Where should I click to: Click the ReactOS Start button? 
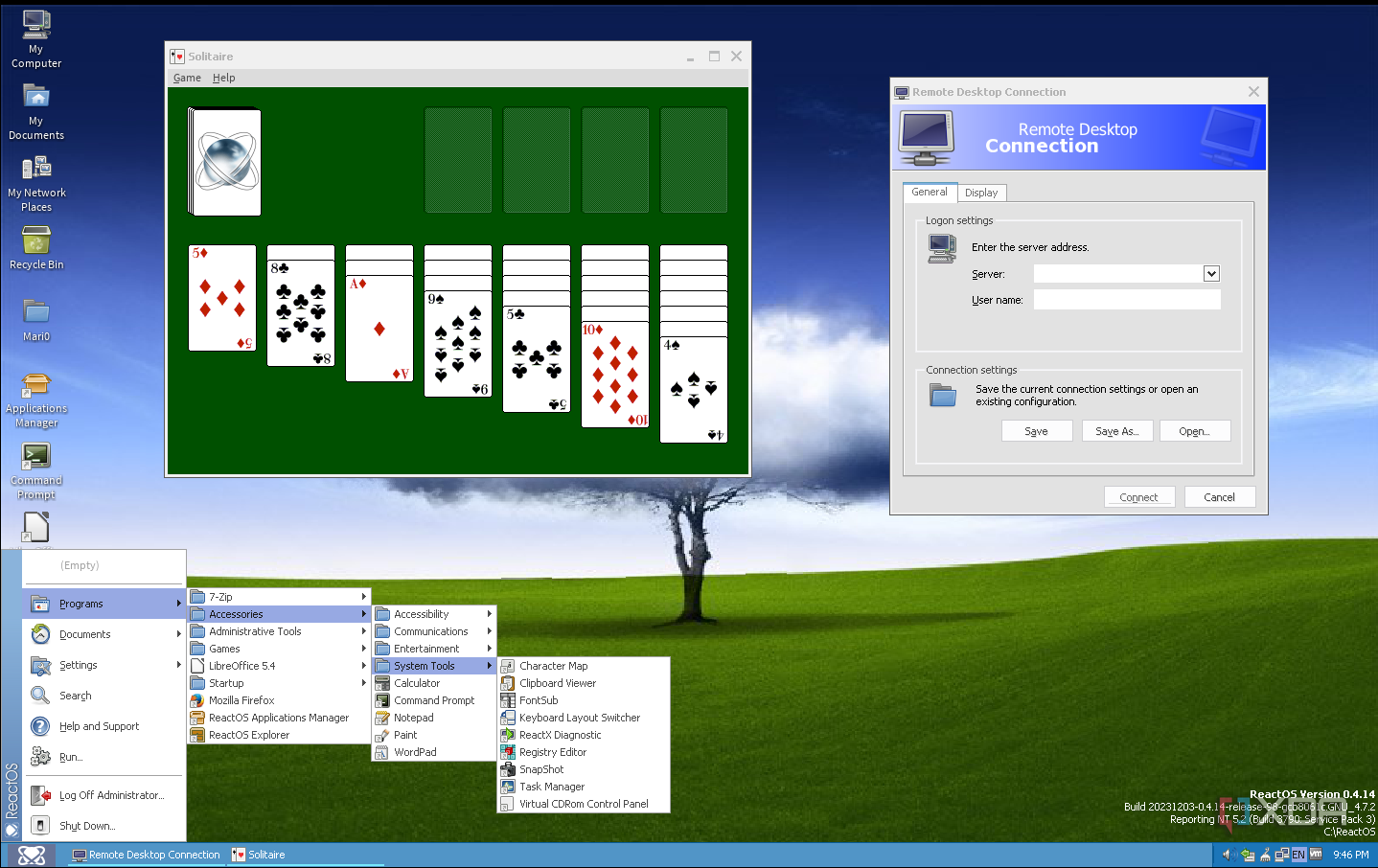(x=32, y=855)
